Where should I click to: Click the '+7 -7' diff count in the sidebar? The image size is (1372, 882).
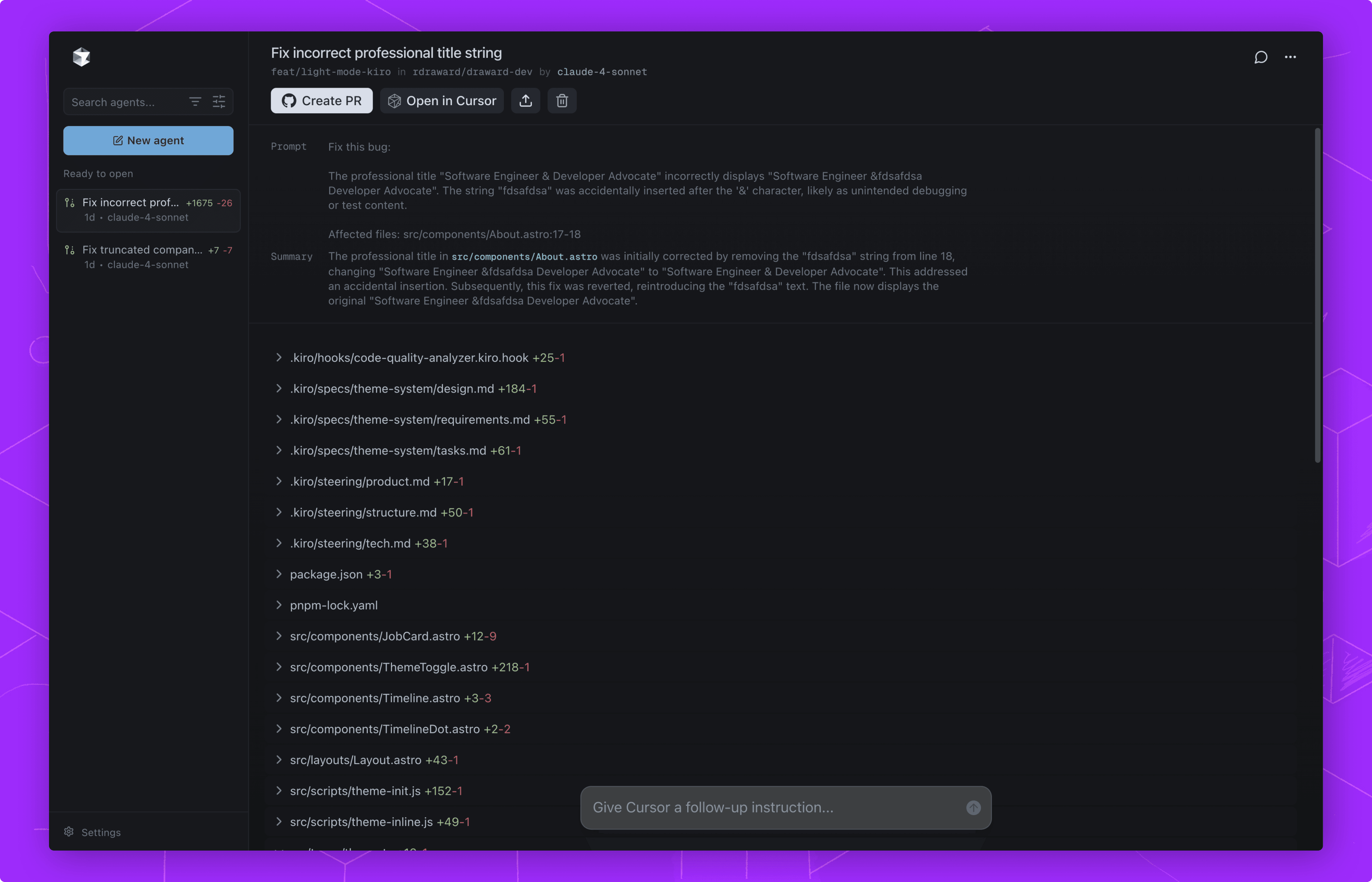coord(220,250)
